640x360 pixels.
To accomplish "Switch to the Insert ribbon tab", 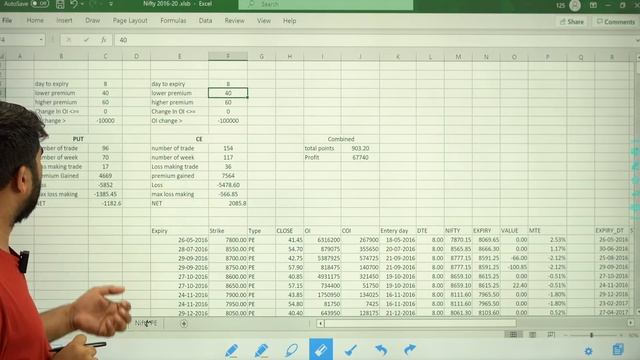I will pos(64,20).
